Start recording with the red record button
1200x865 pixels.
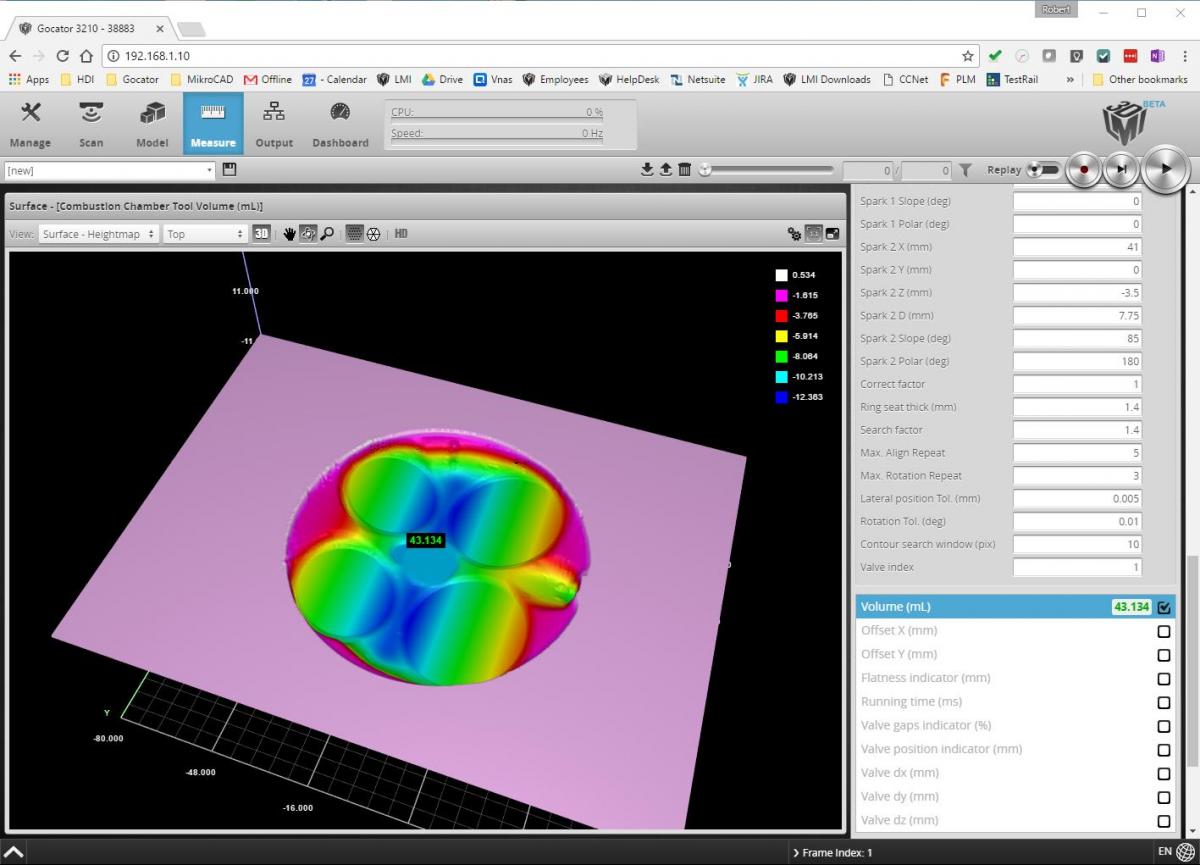point(1083,170)
